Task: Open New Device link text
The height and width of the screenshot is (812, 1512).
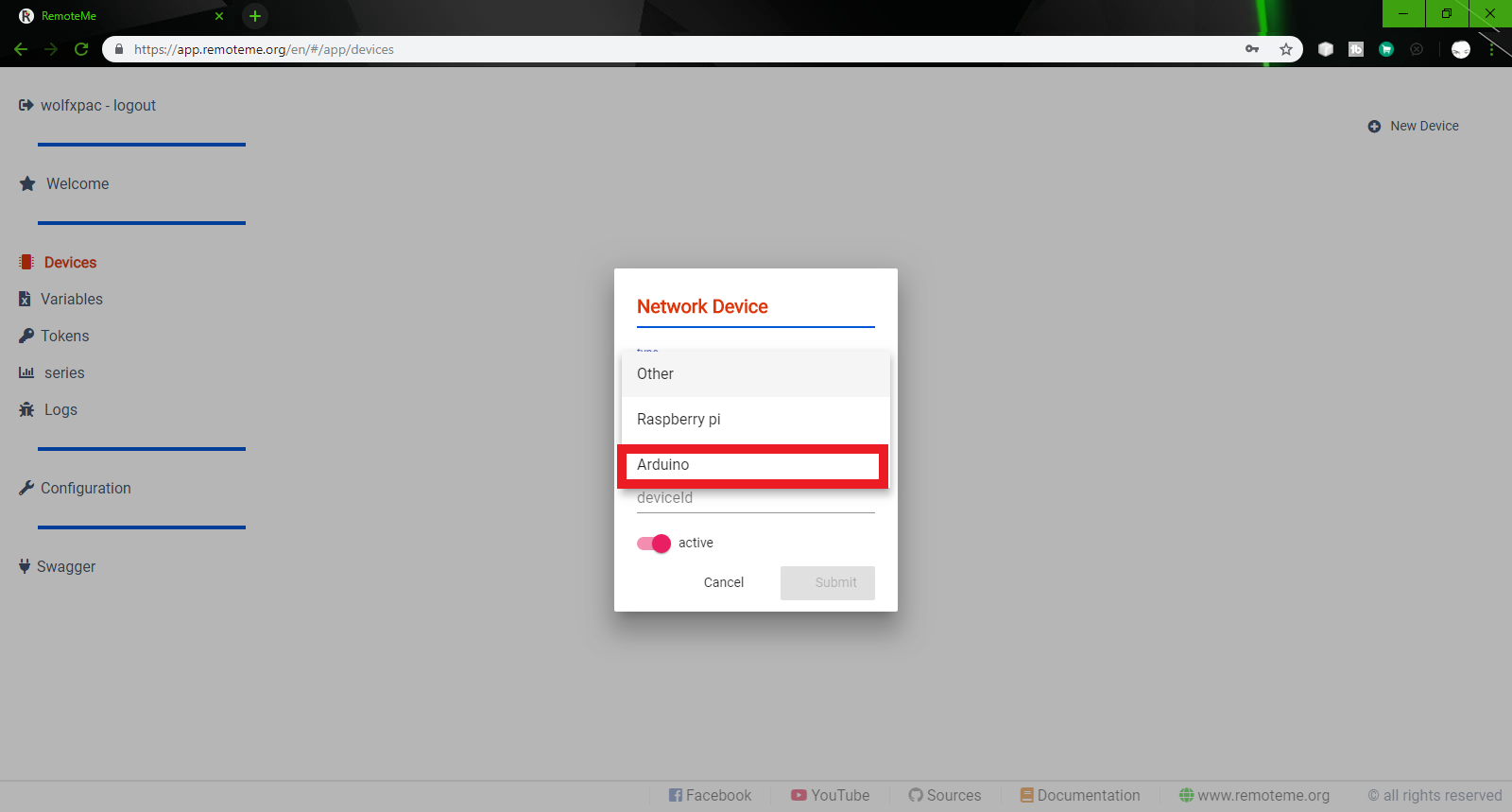Action: [1424, 126]
